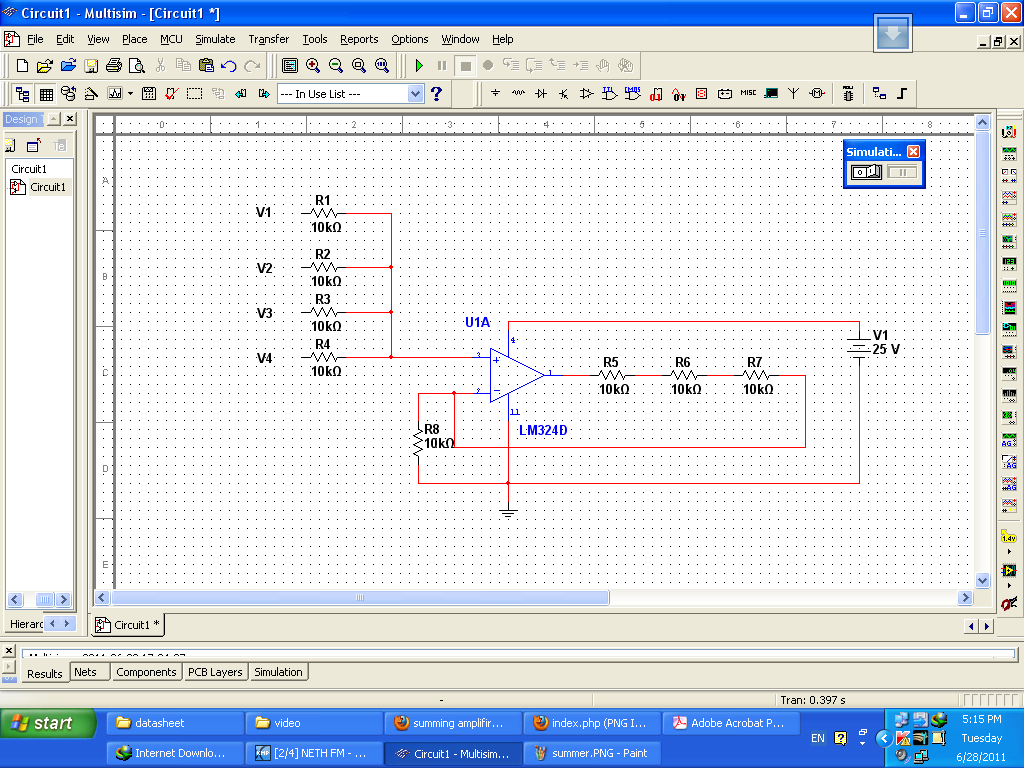Place an MCU chip component
Viewport: 1024px width, 768px height.
848,93
